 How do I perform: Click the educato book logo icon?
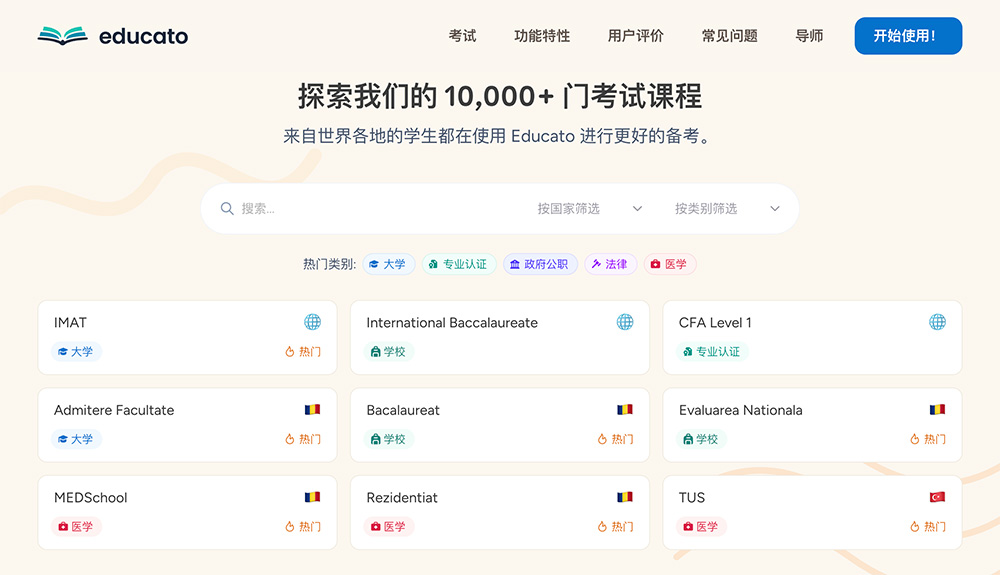tap(62, 36)
